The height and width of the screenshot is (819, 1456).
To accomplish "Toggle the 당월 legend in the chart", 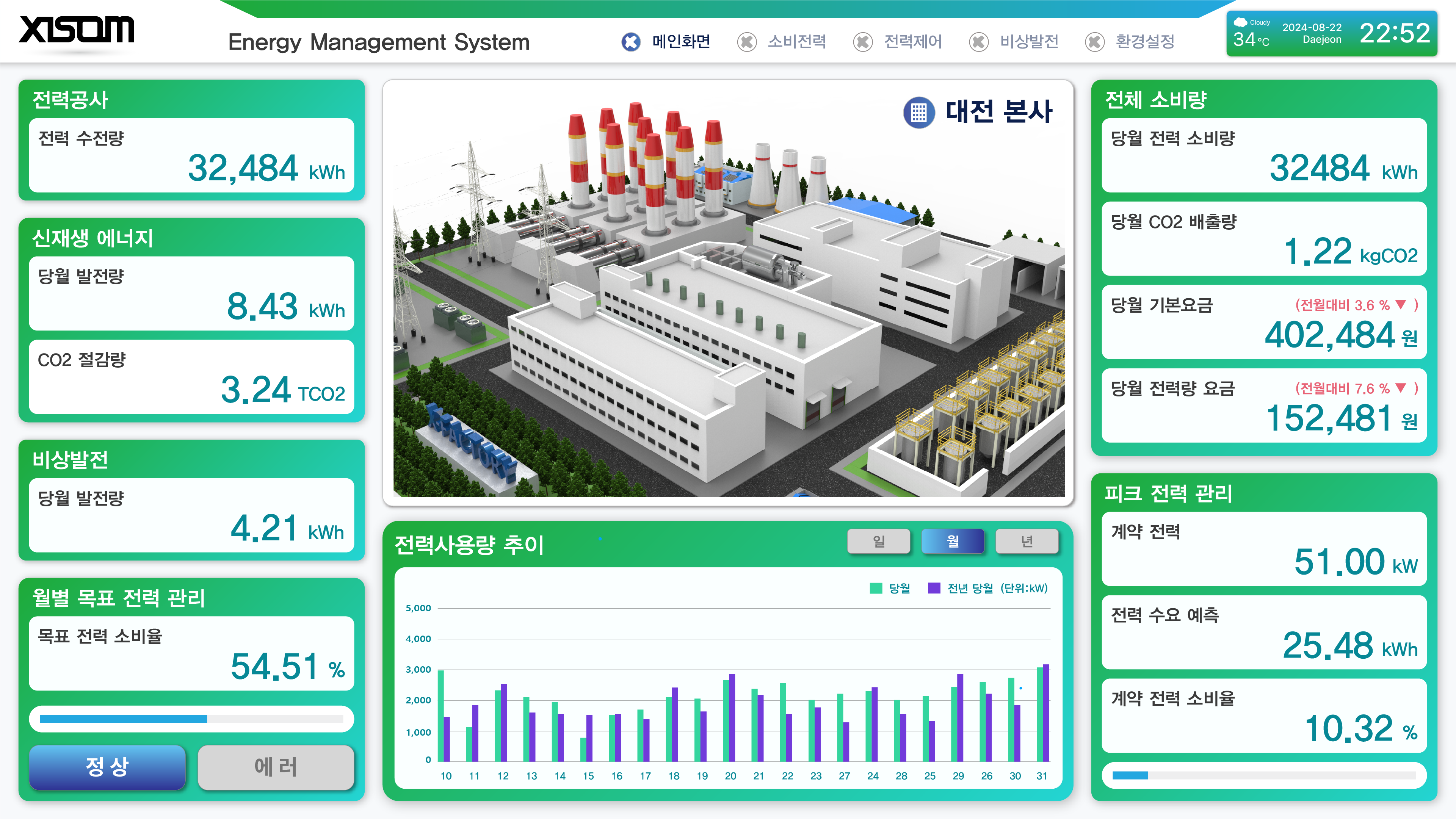I will pyautogui.click(x=888, y=589).
